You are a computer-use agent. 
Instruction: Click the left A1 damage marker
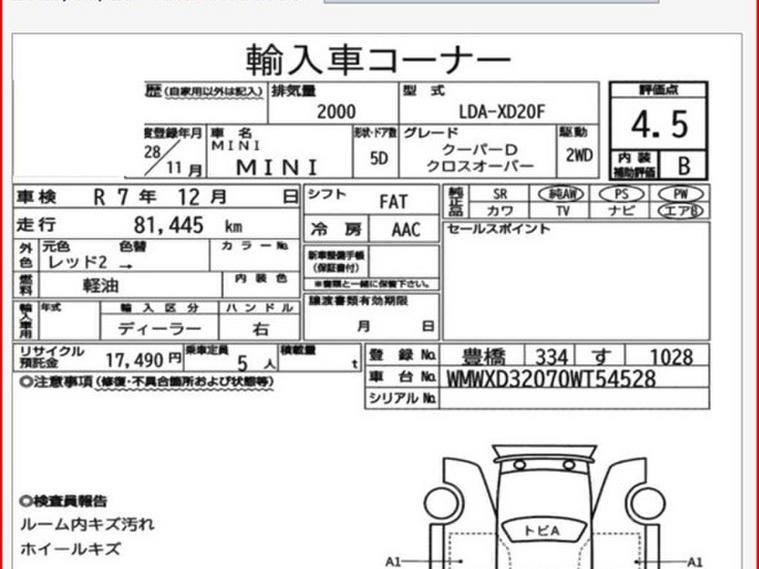[394, 562]
